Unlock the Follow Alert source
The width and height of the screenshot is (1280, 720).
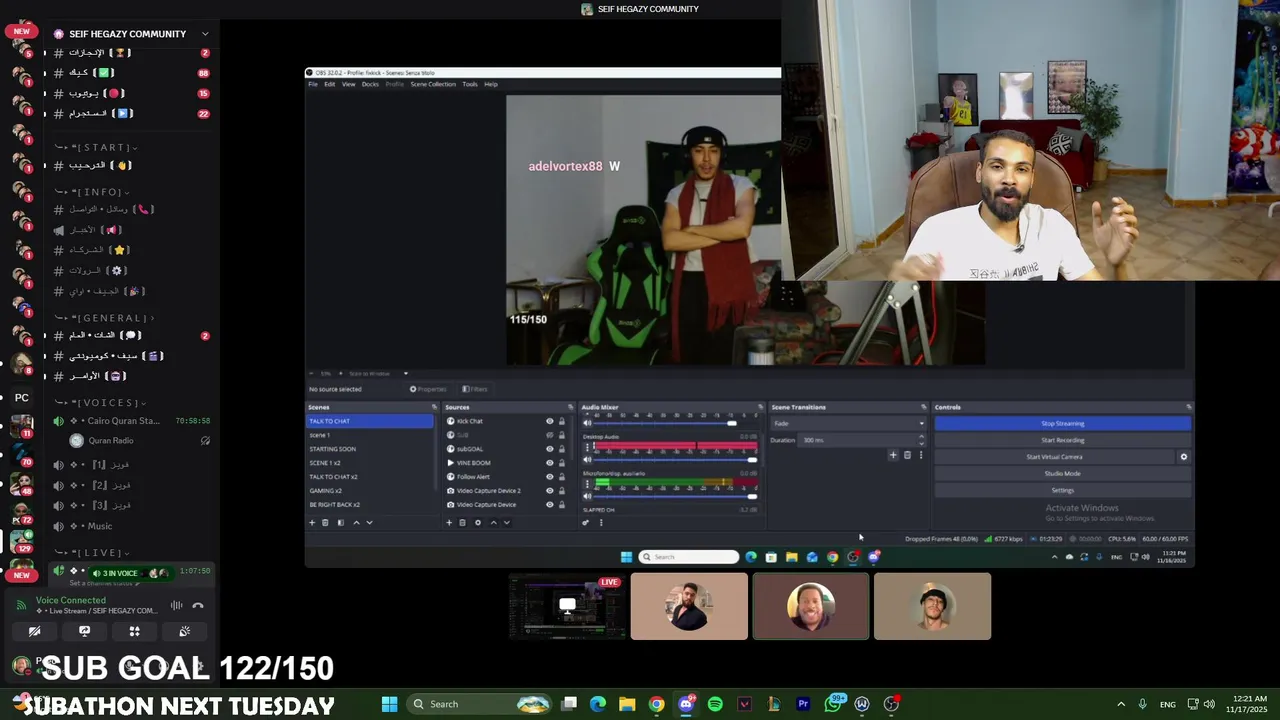click(x=561, y=477)
